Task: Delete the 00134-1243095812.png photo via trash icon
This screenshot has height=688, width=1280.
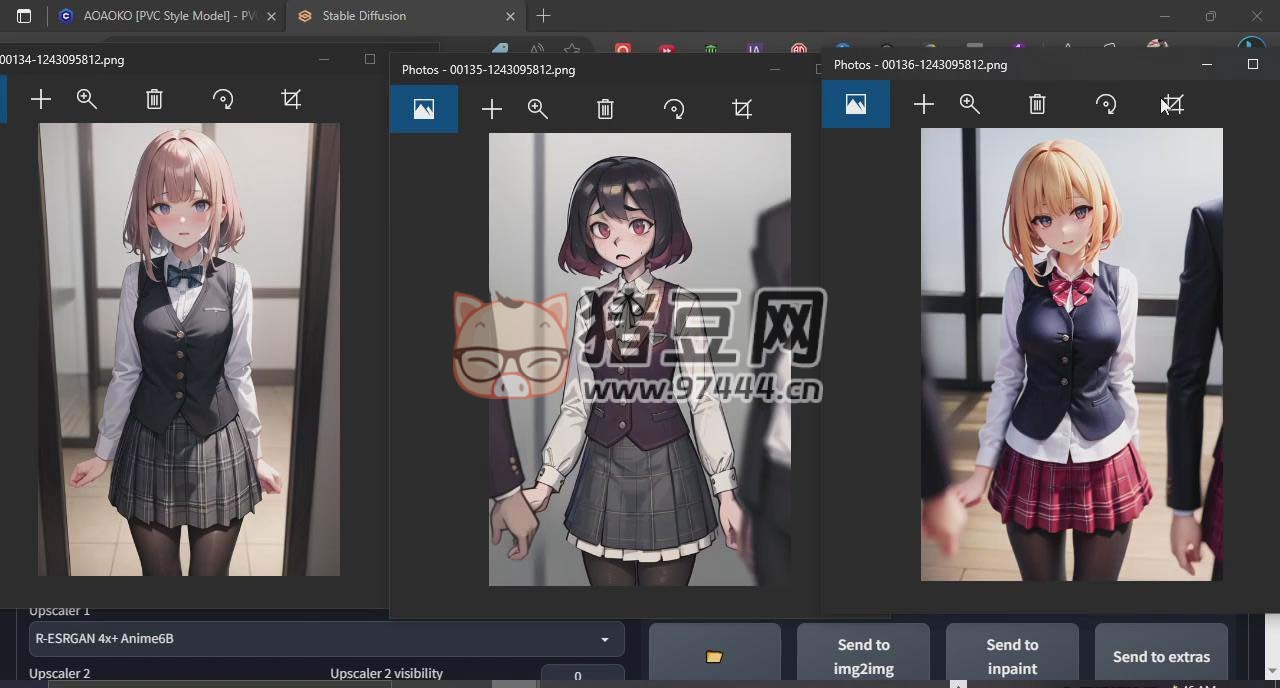Action: (x=154, y=99)
